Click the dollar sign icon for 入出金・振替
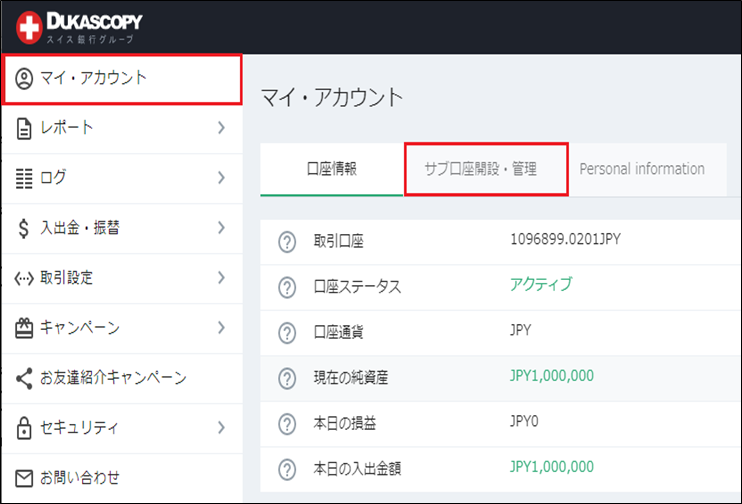The width and height of the screenshot is (742, 504). pos(23,229)
